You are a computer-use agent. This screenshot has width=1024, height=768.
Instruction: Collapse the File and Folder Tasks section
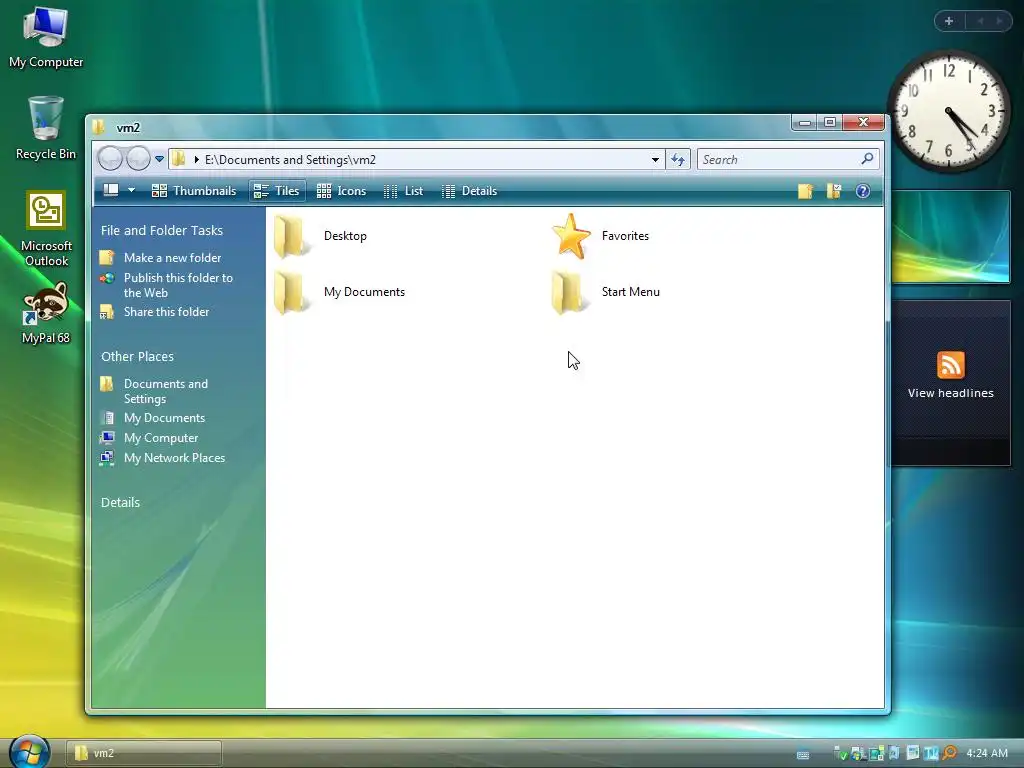[x=162, y=231]
